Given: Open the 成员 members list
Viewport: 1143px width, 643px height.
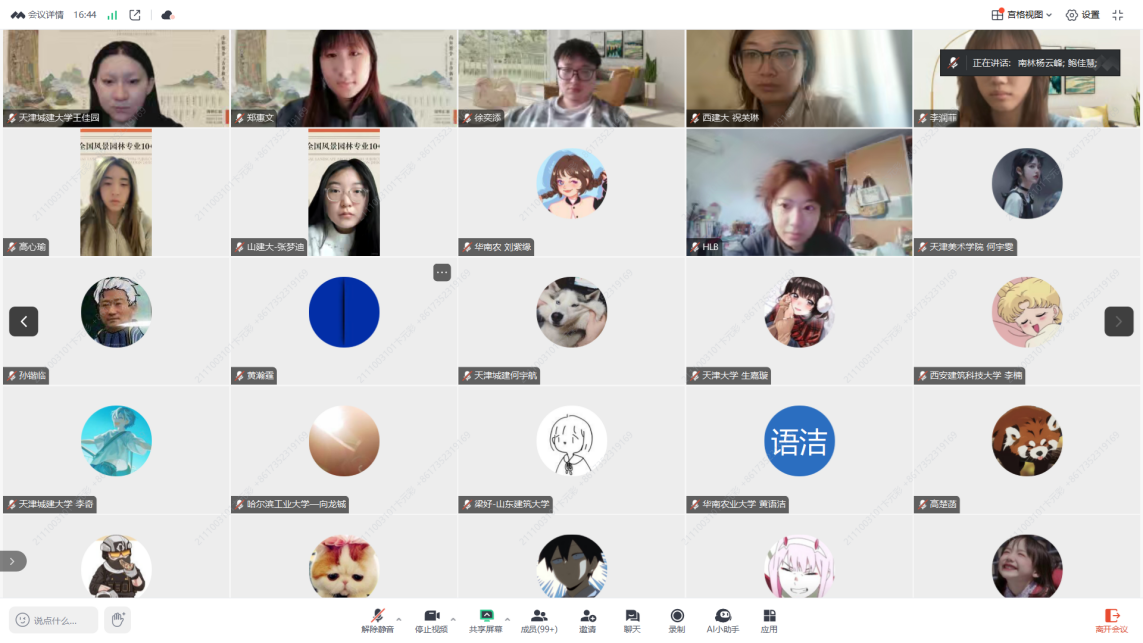Looking at the screenshot, I should pyautogui.click(x=539, y=620).
